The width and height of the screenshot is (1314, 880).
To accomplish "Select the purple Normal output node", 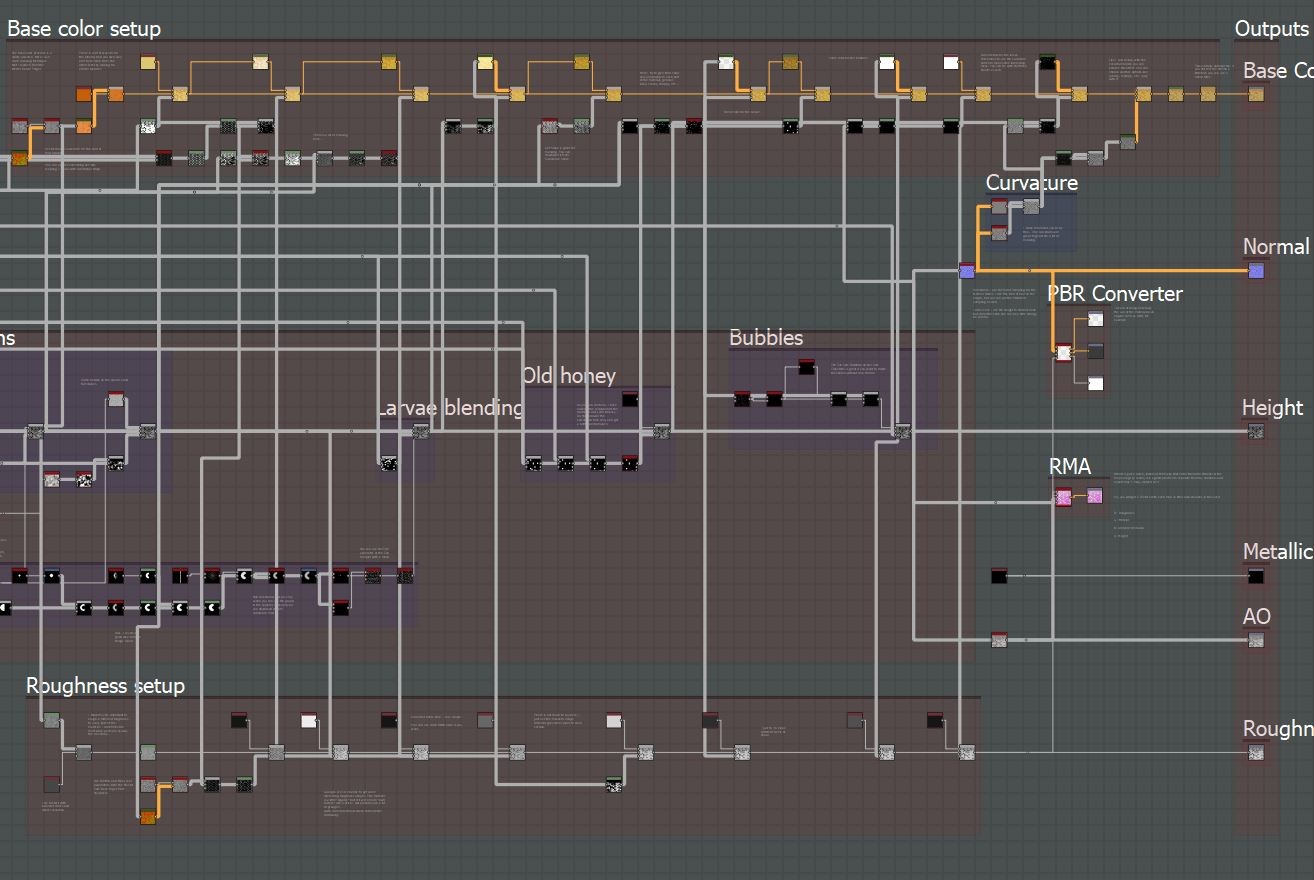I will (1256, 270).
